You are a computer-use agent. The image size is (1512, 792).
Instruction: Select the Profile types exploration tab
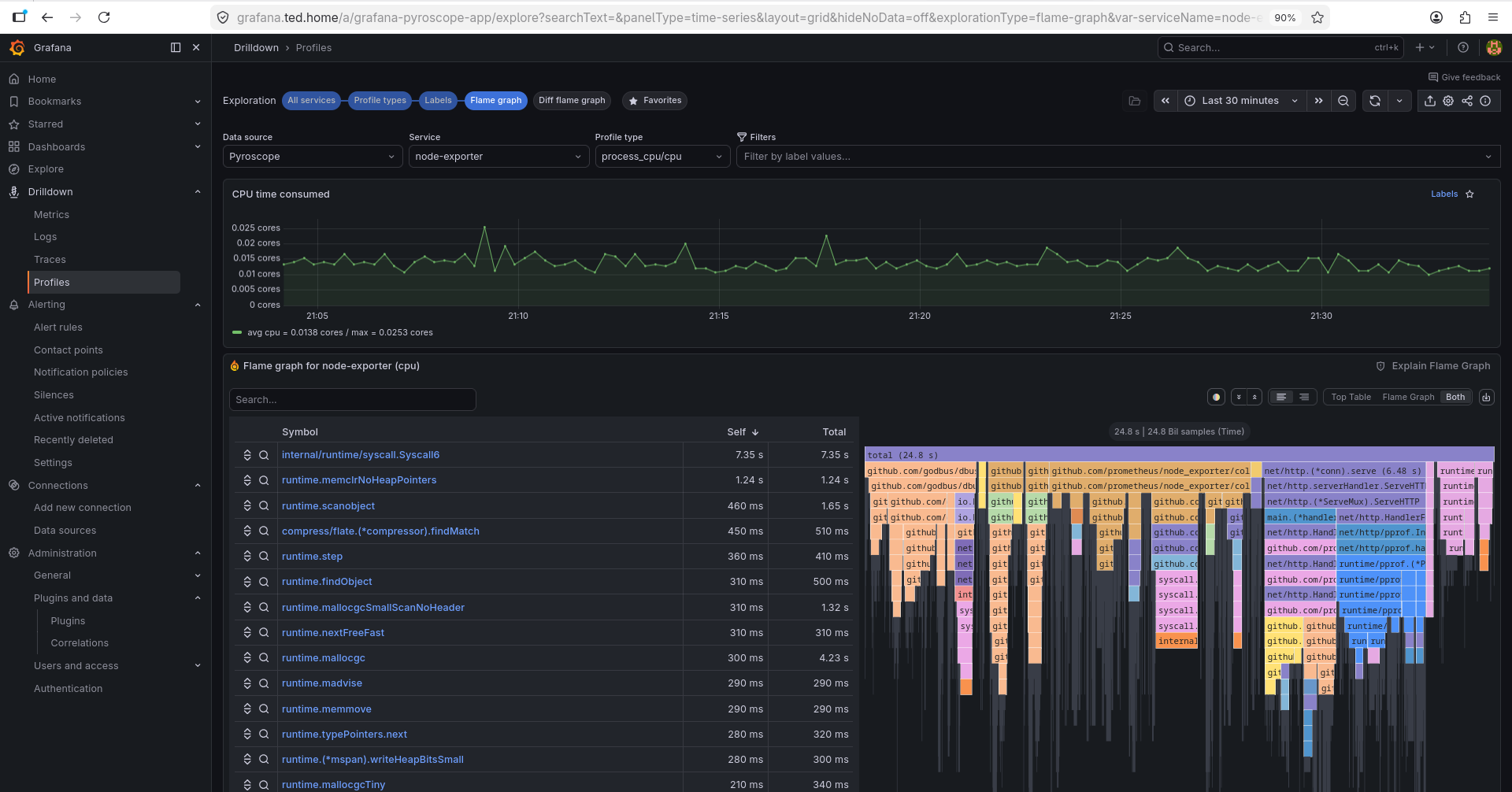tap(380, 101)
